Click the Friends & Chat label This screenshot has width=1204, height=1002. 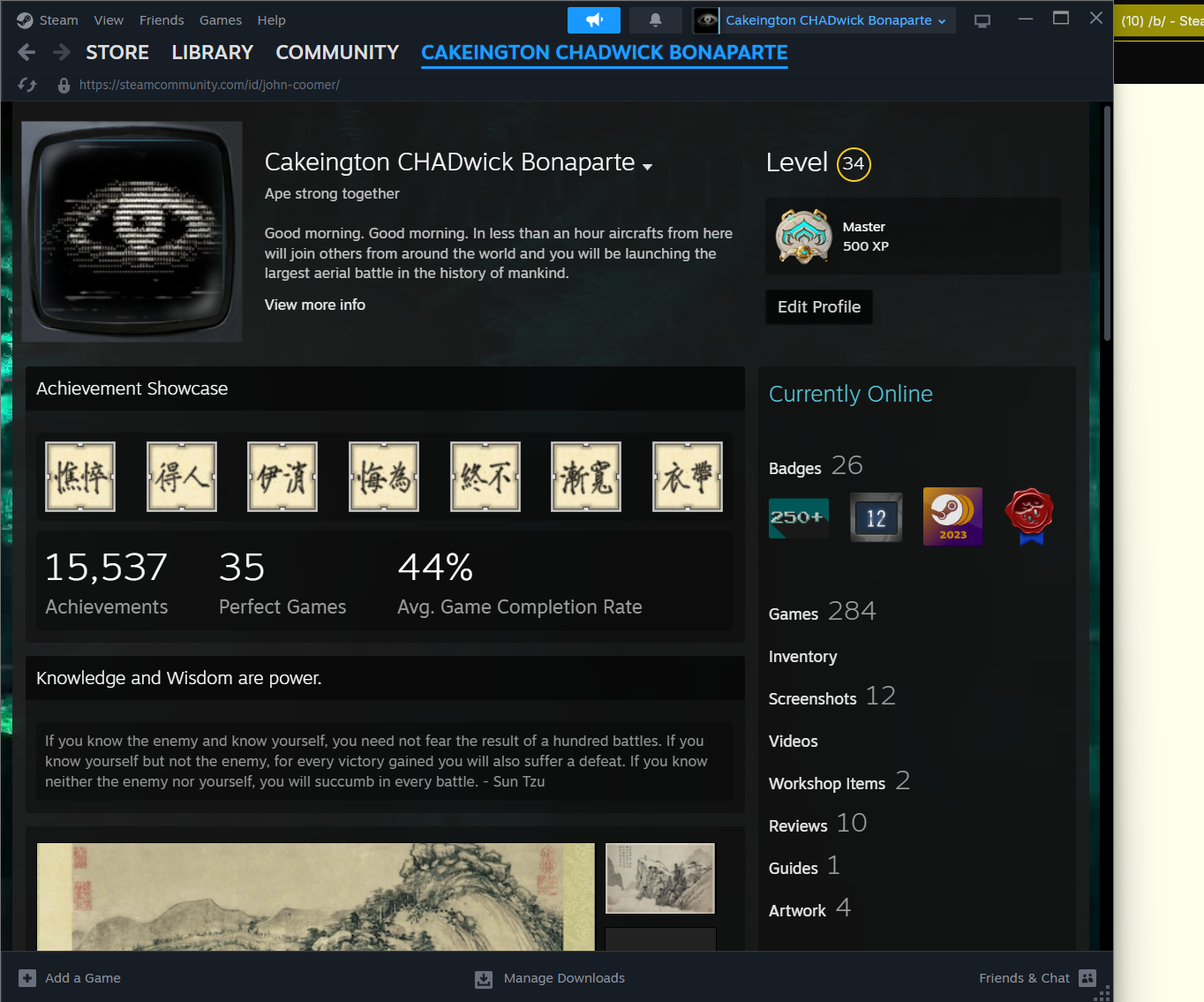[1024, 978]
